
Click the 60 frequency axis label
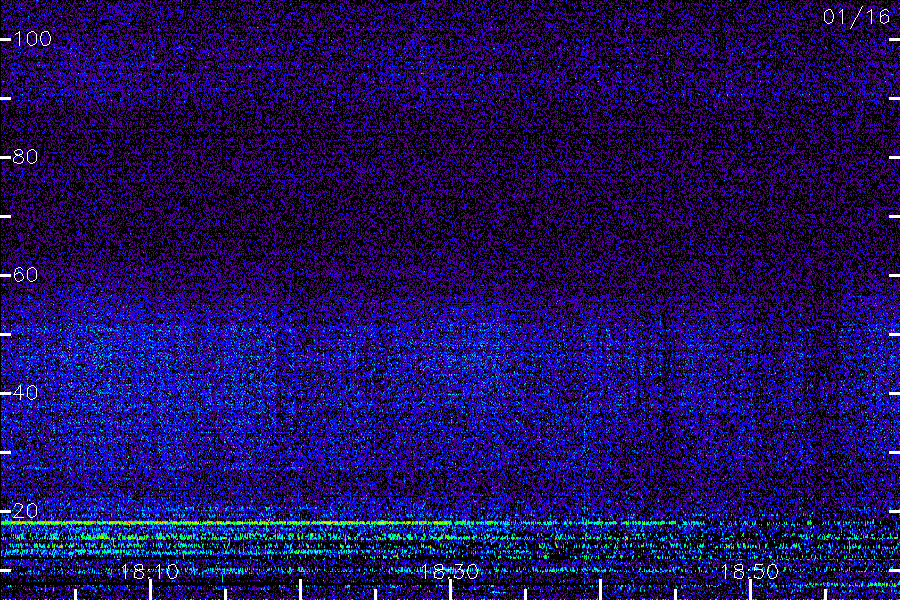[x=25, y=275]
